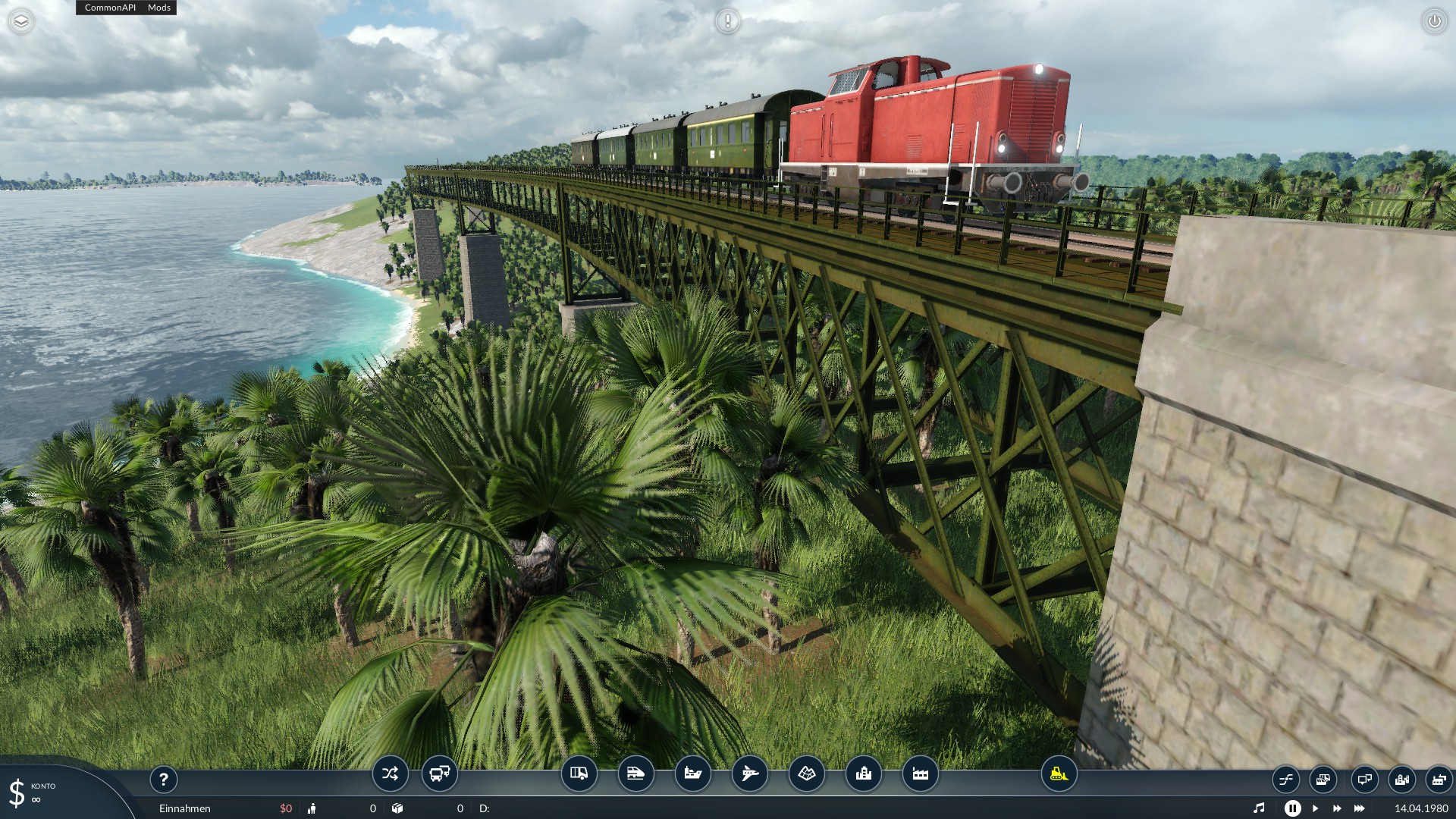Open water construction ship menu

[692, 774]
